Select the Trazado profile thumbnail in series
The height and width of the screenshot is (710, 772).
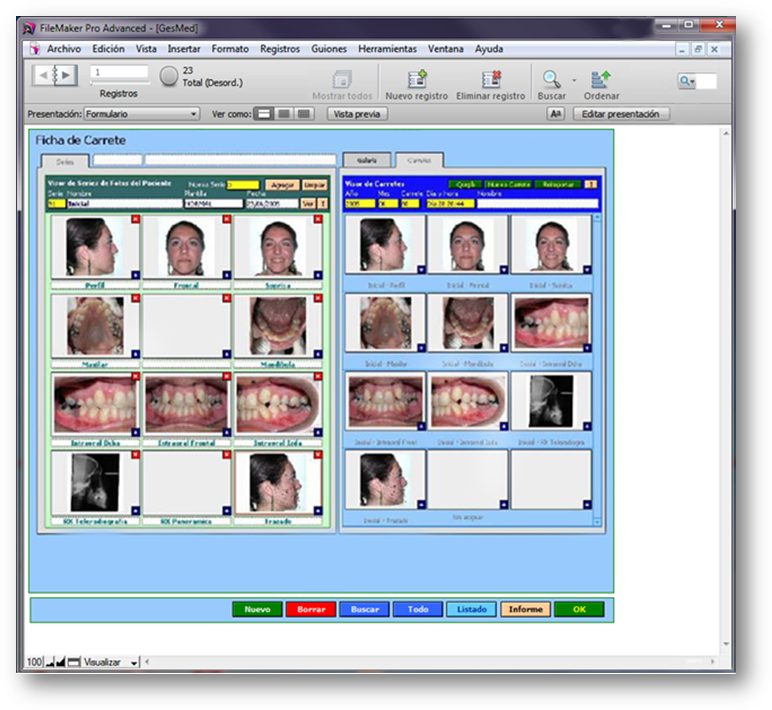point(278,483)
